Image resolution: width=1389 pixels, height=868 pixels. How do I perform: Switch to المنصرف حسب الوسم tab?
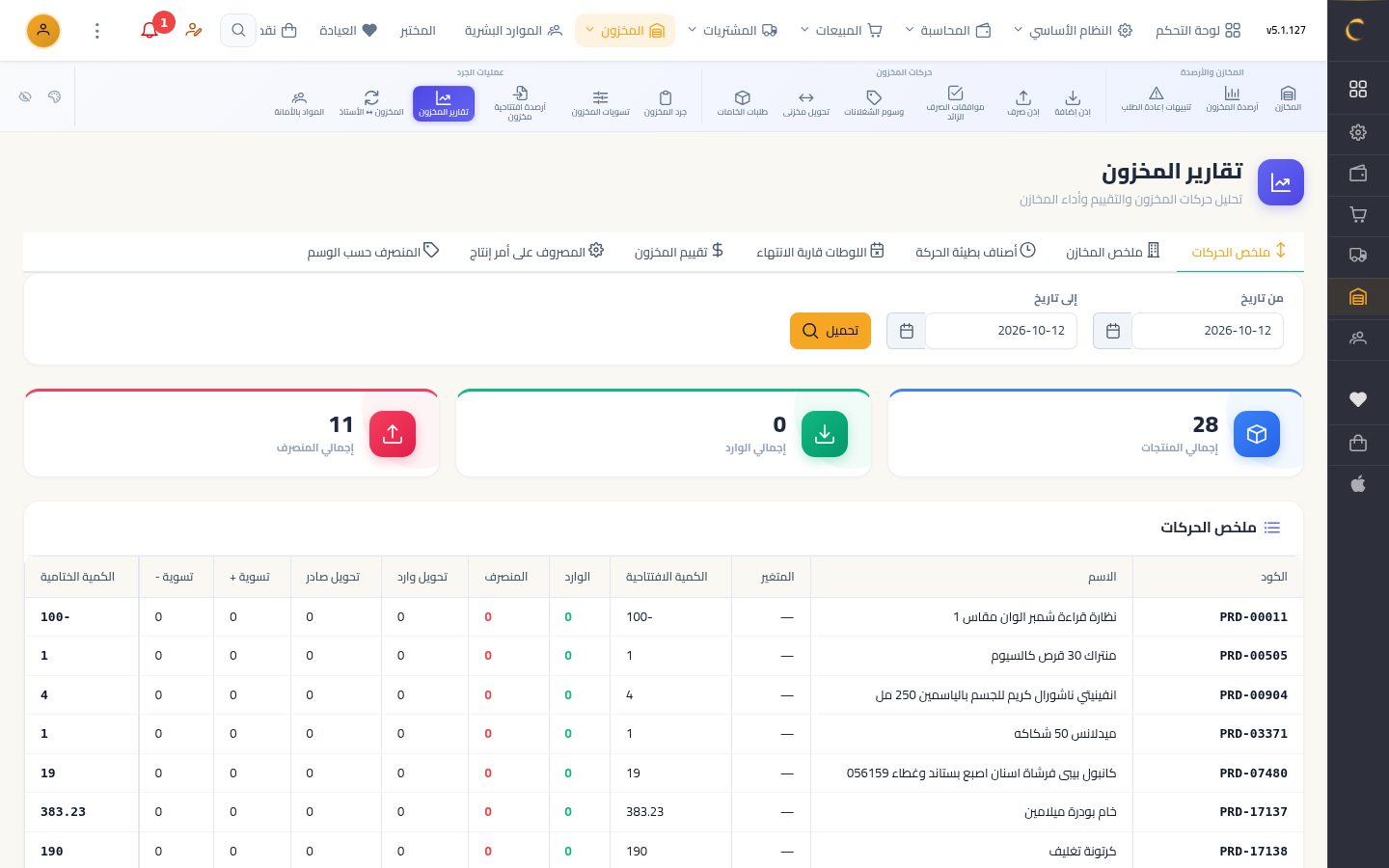pyautogui.click(x=373, y=252)
